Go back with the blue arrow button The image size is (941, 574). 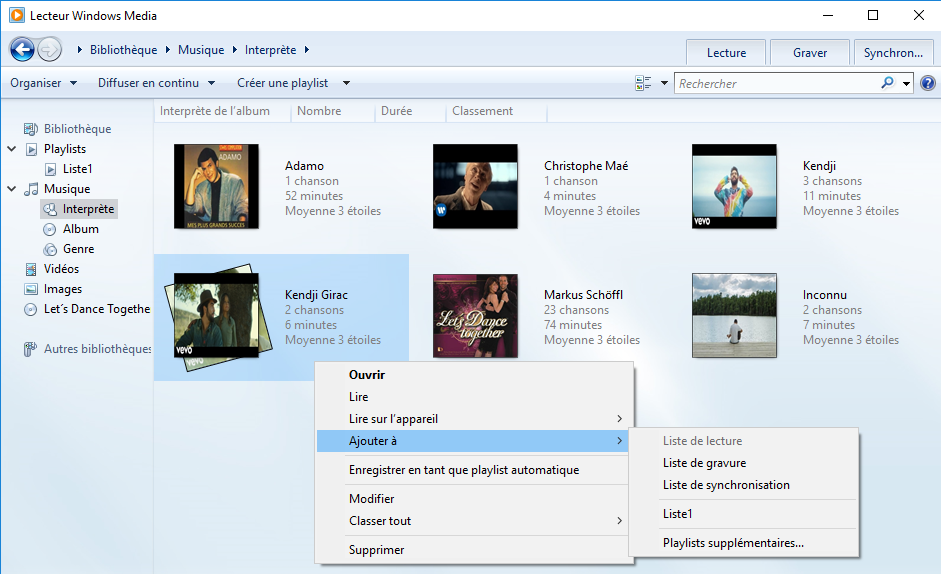tap(22, 49)
